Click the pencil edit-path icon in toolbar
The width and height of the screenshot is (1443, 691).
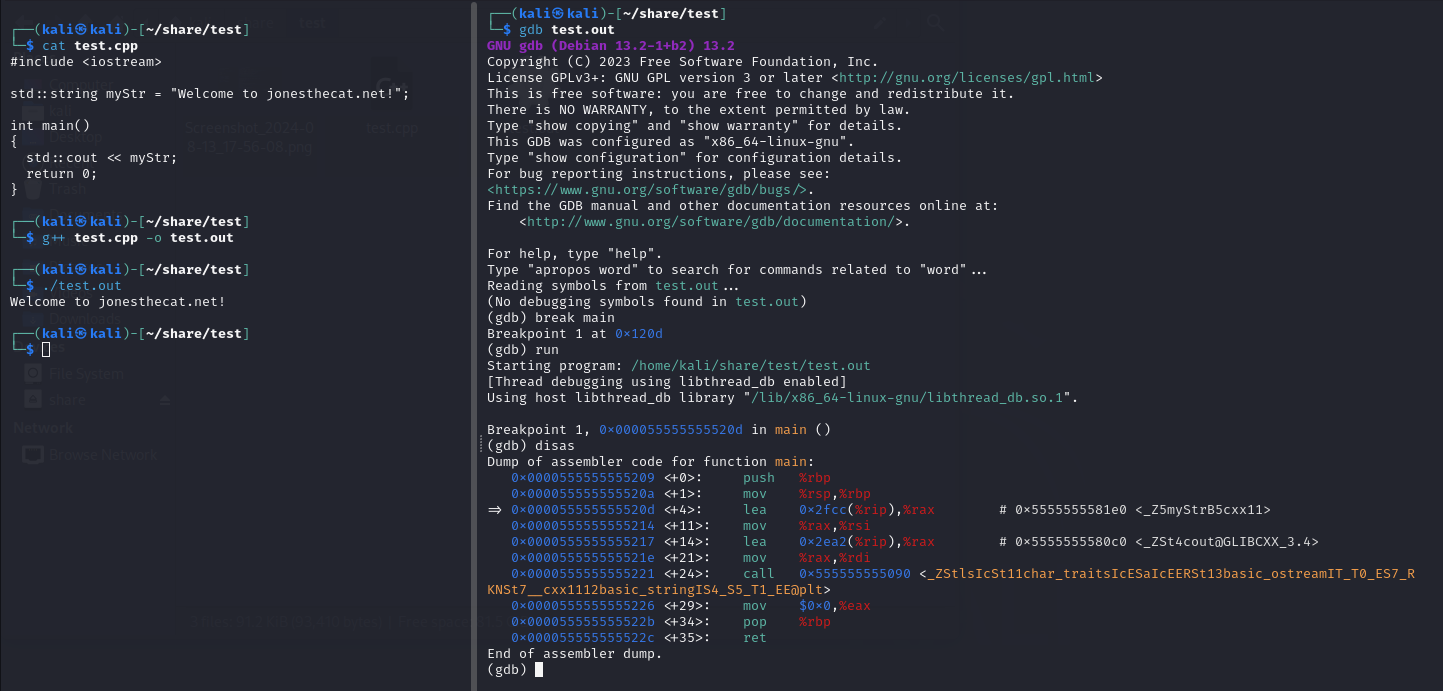click(879, 22)
